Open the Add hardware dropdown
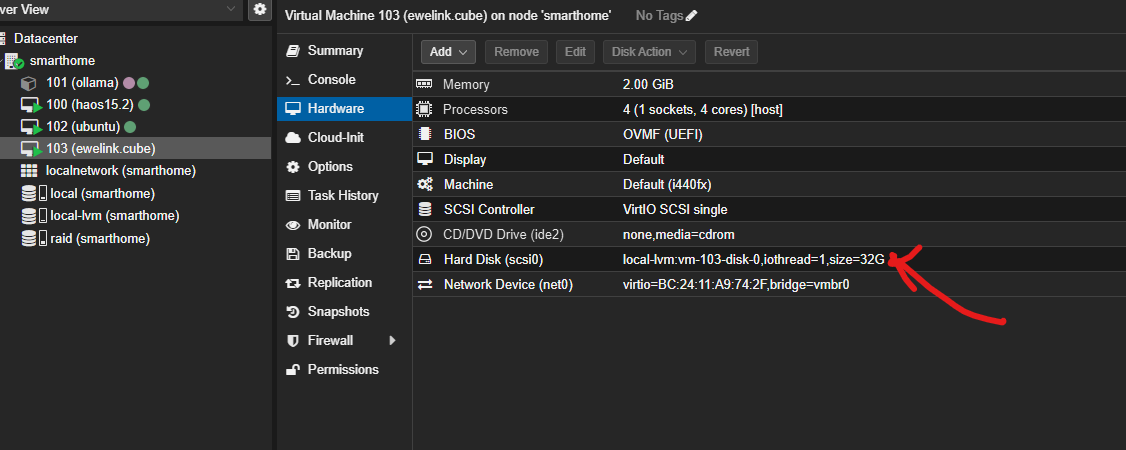The image size is (1126, 450). tap(449, 52)
